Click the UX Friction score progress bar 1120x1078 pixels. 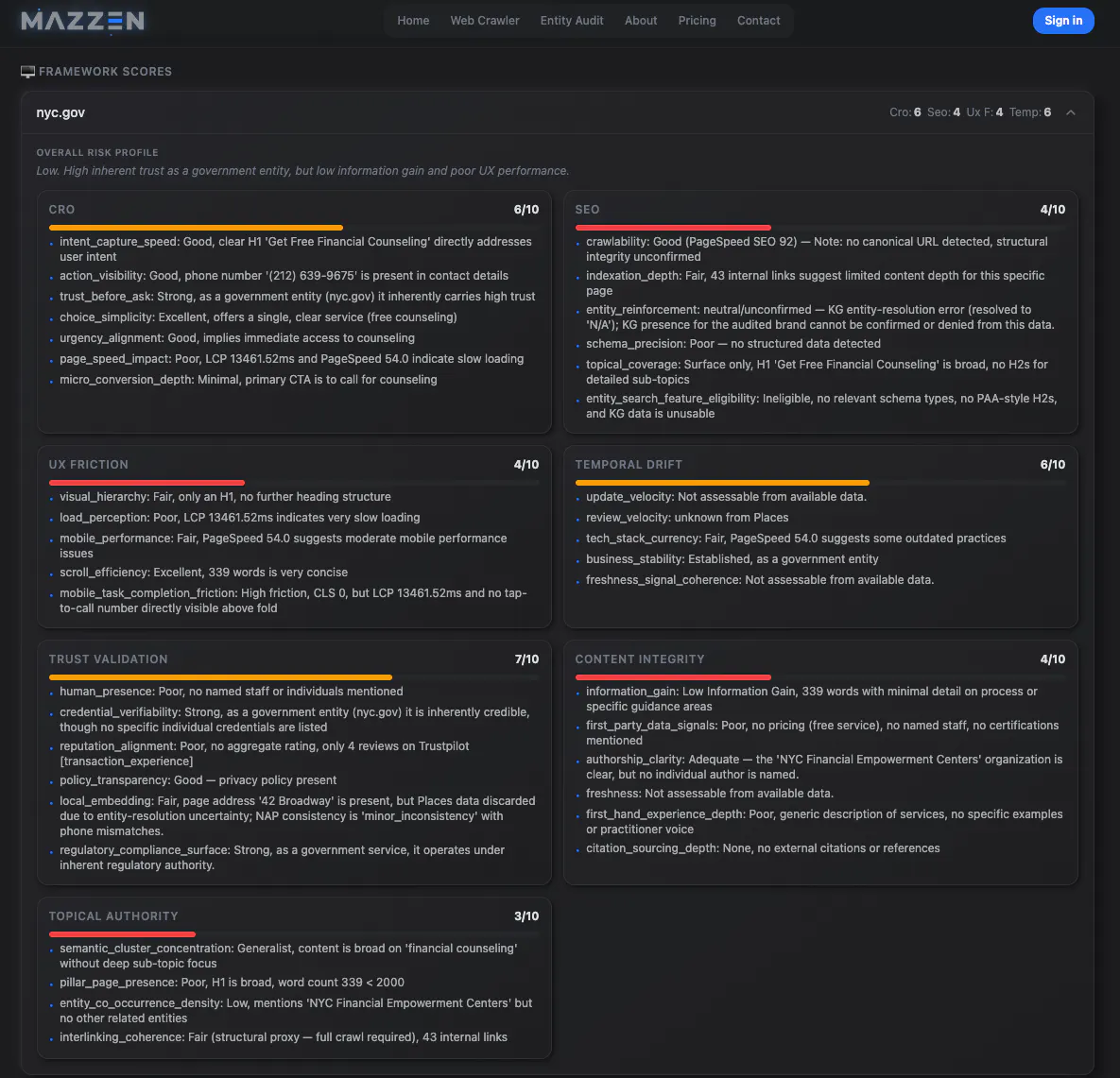[294, 483]
